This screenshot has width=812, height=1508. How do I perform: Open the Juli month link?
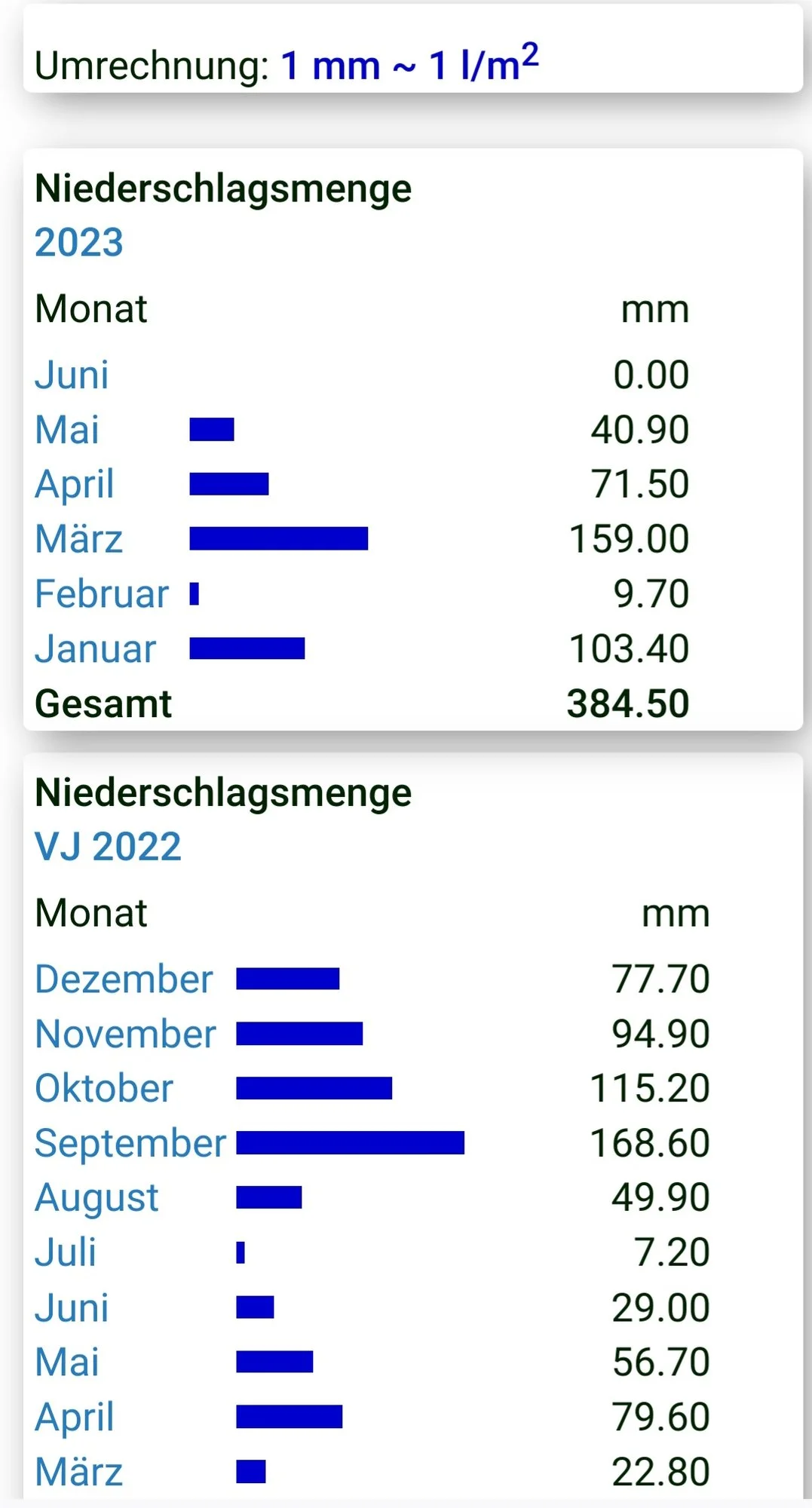[x=66, y=1252]
